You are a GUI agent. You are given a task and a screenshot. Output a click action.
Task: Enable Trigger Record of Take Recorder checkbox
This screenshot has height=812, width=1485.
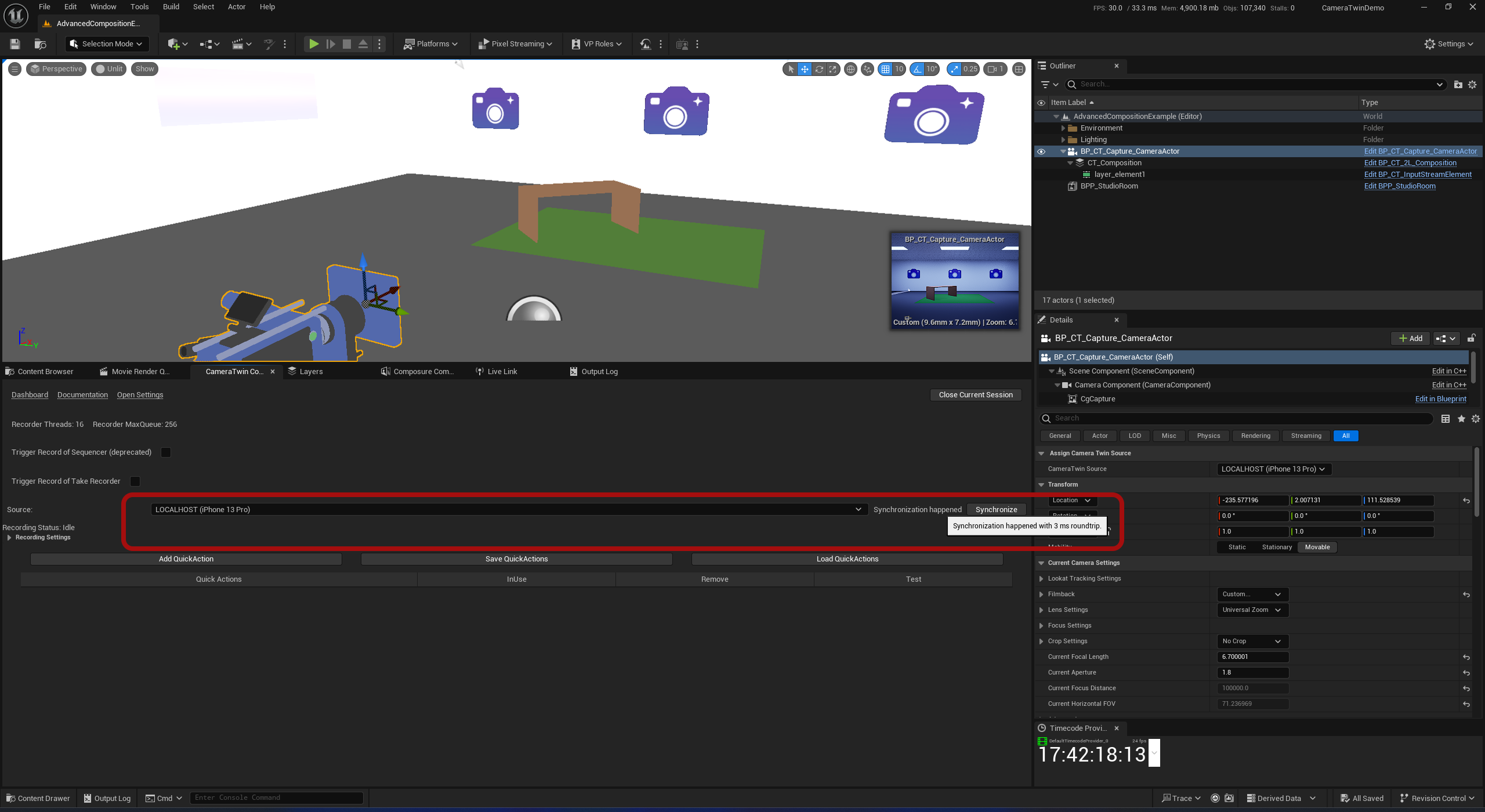pos(135,481)
